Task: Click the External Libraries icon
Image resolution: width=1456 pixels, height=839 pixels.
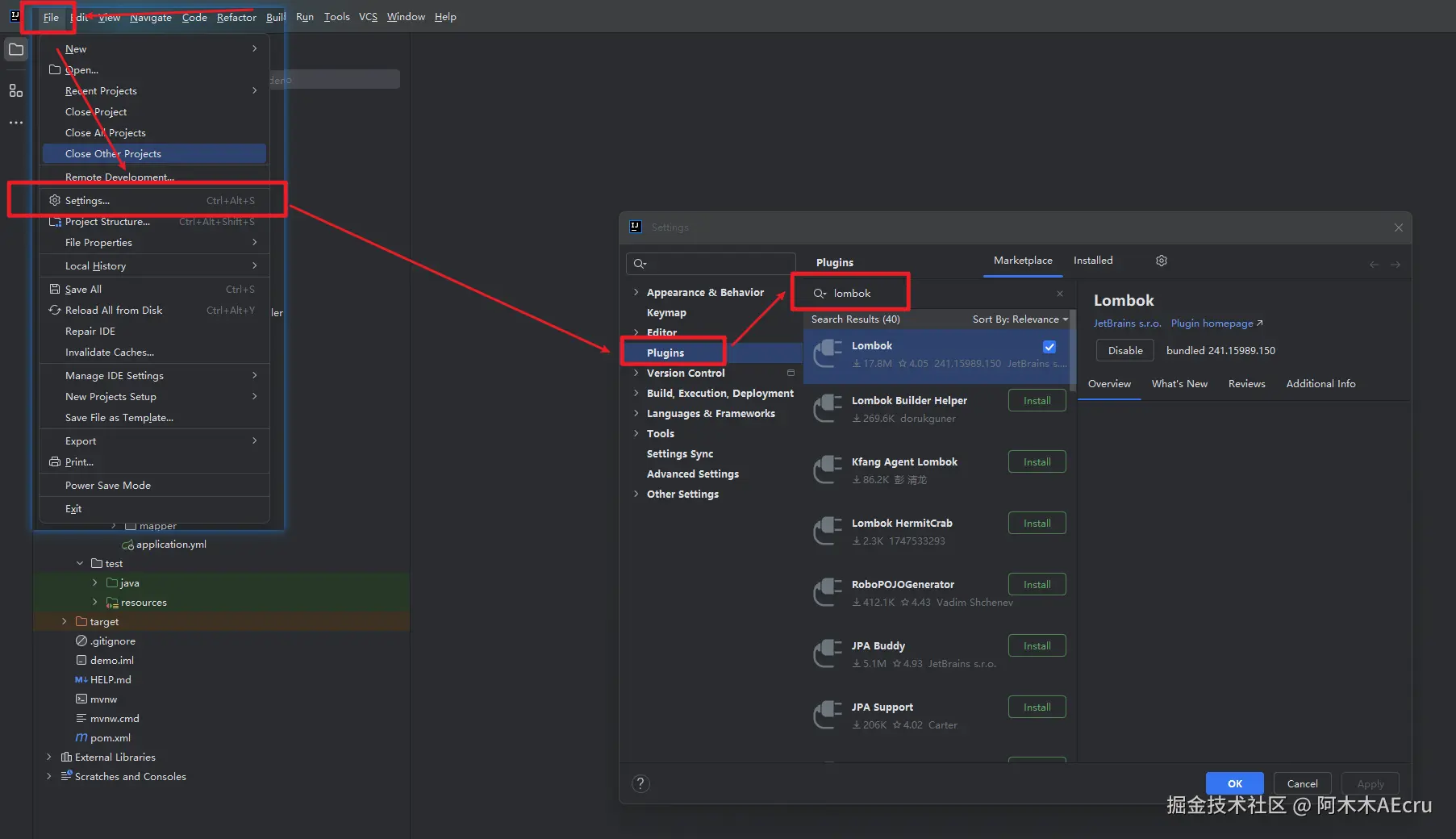Action: click(x=67, y=758)
